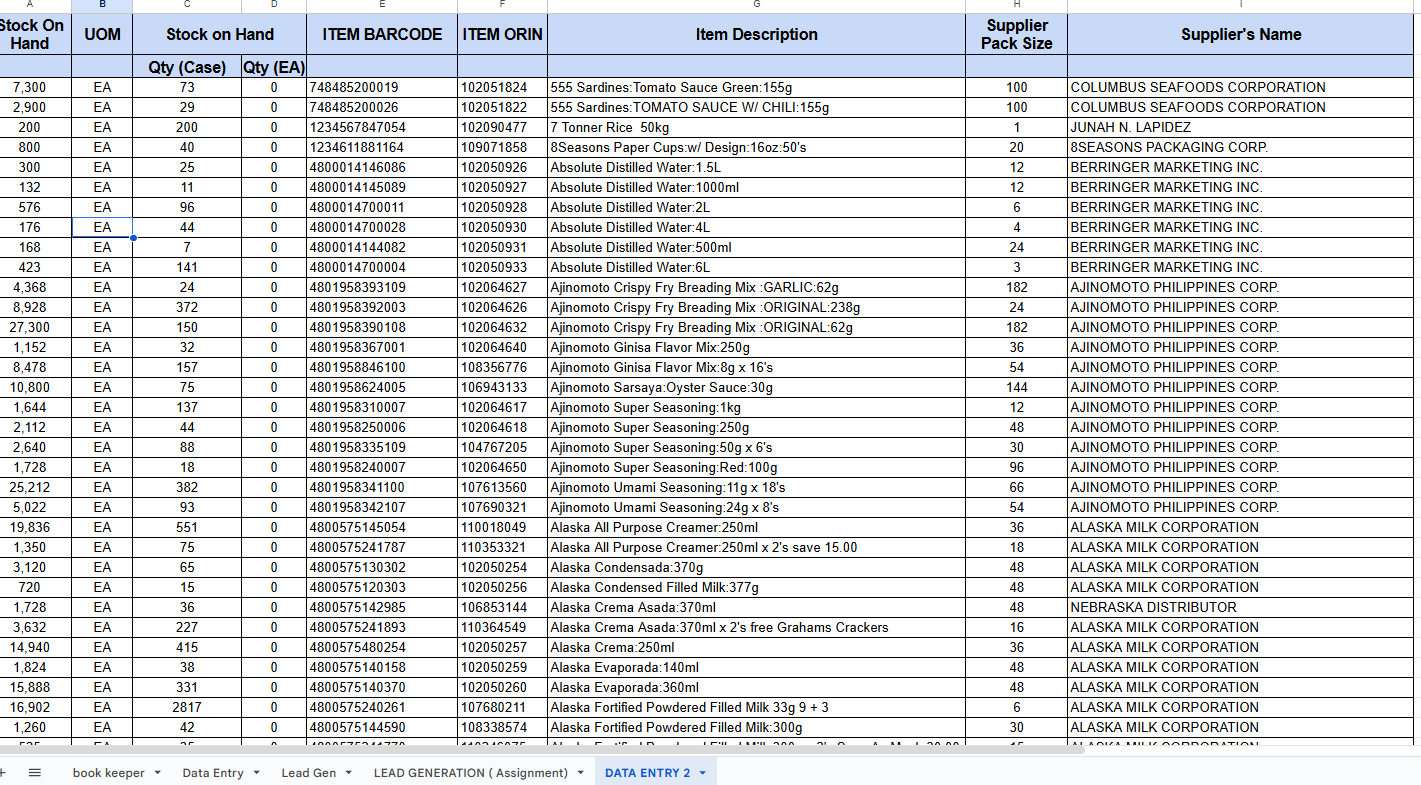Click the Absolute Distilled Water:1.5L cell
The height and width of the screenshot is (785, 1421).
757,167
